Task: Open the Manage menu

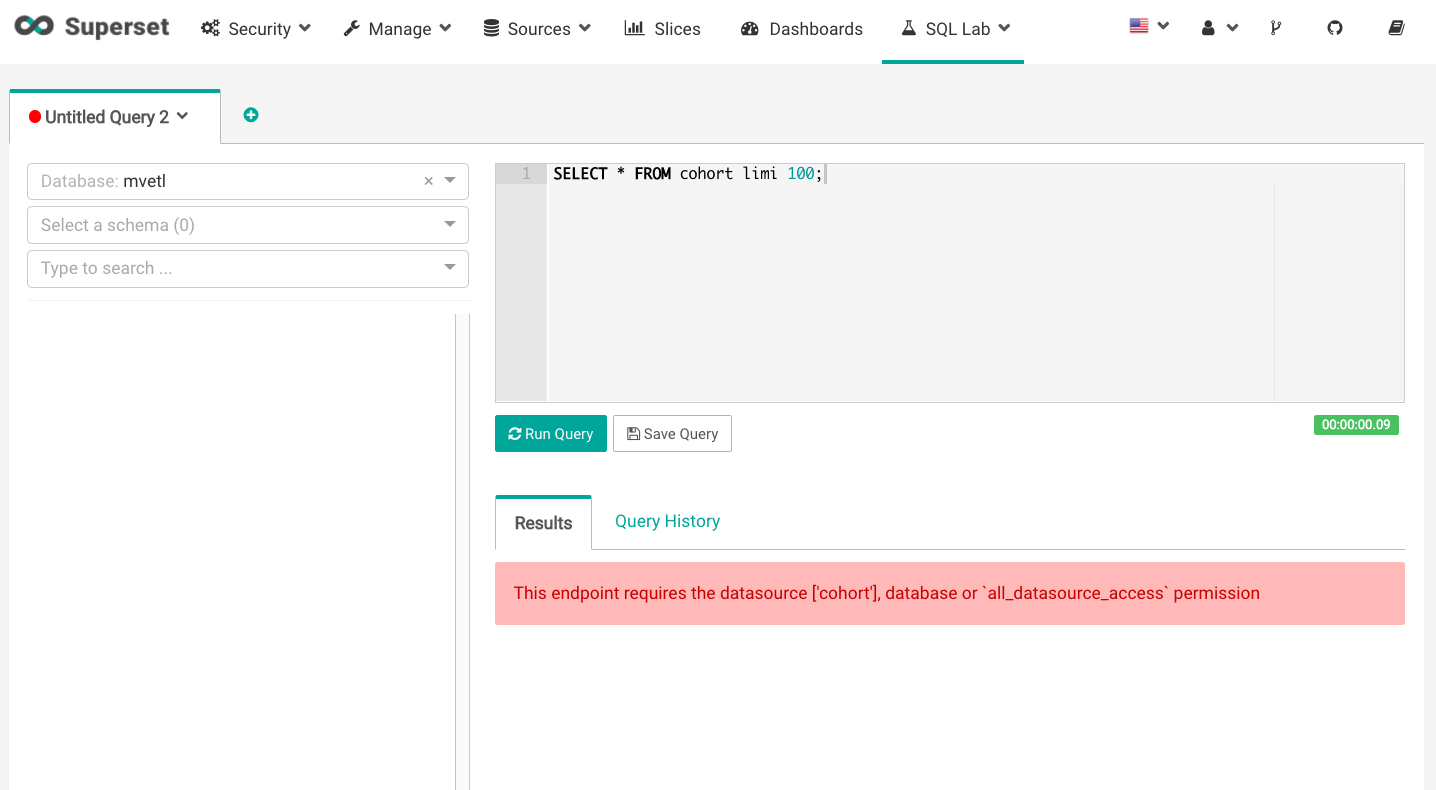Action: pos(397,29)
